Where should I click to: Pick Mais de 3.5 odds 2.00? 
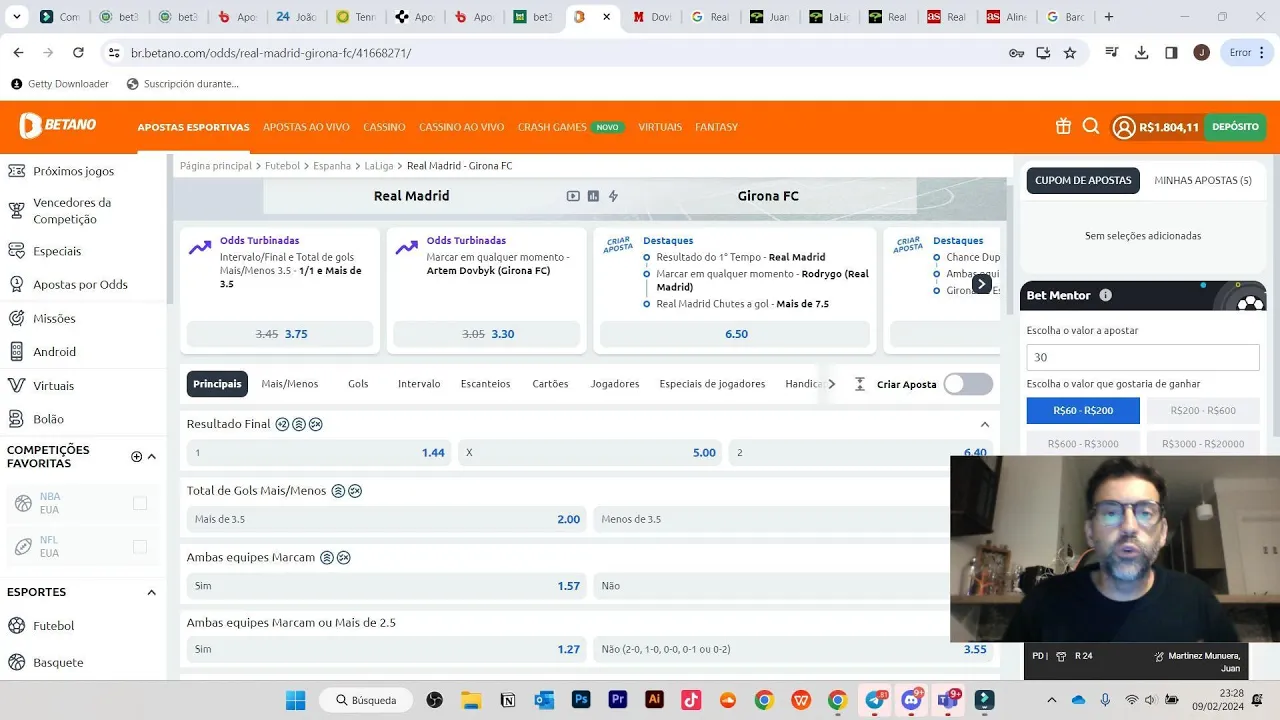386,519
